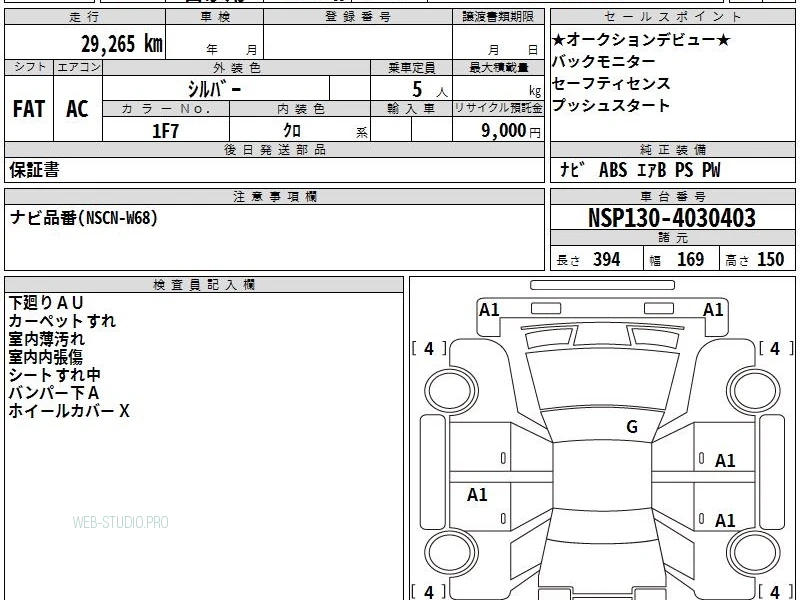The height and width of the screenshot is (600, 800).
Task: Select color number 1F7
Action: click(165, 131)
